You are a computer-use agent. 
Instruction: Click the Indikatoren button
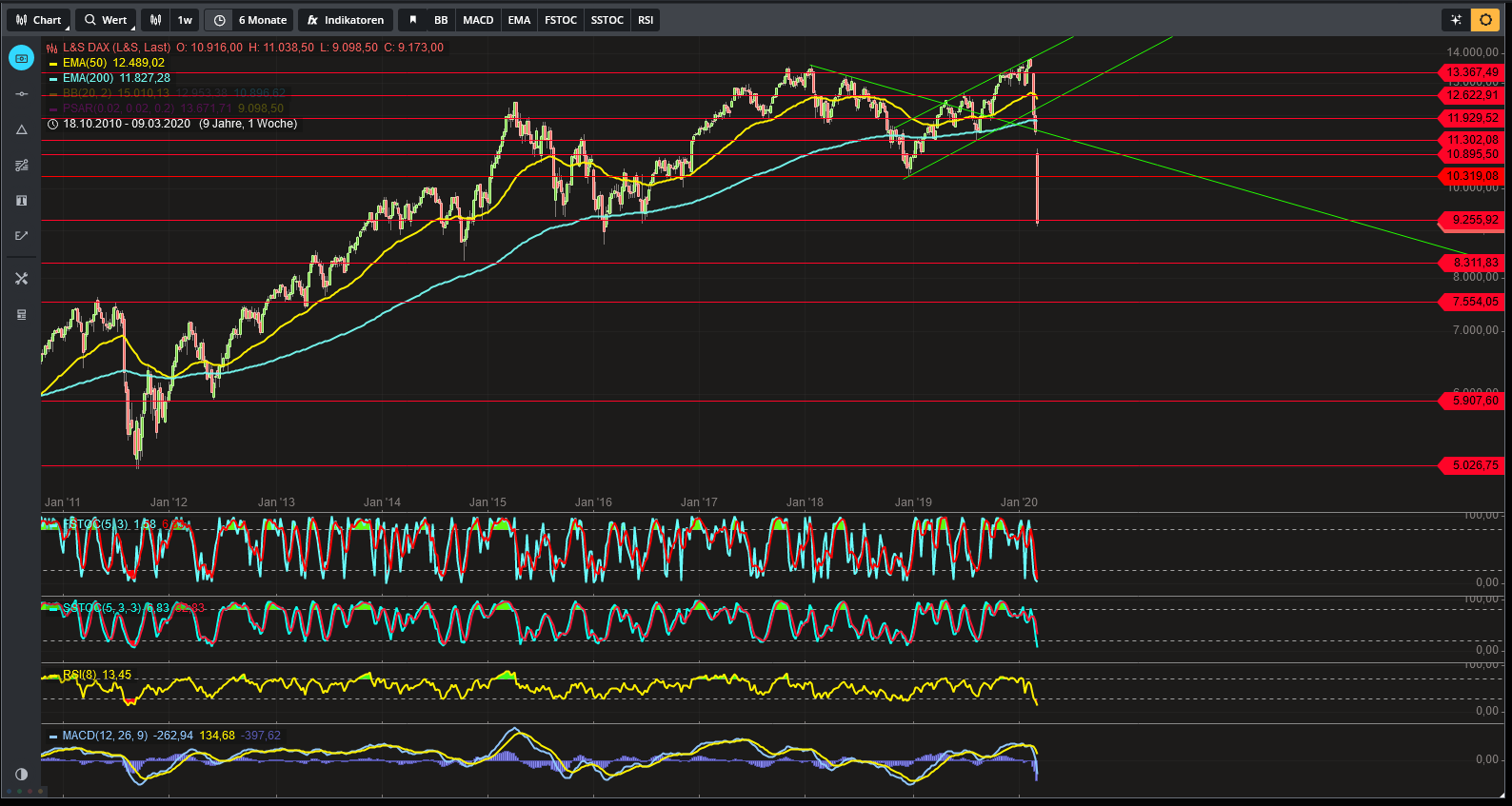345,20
